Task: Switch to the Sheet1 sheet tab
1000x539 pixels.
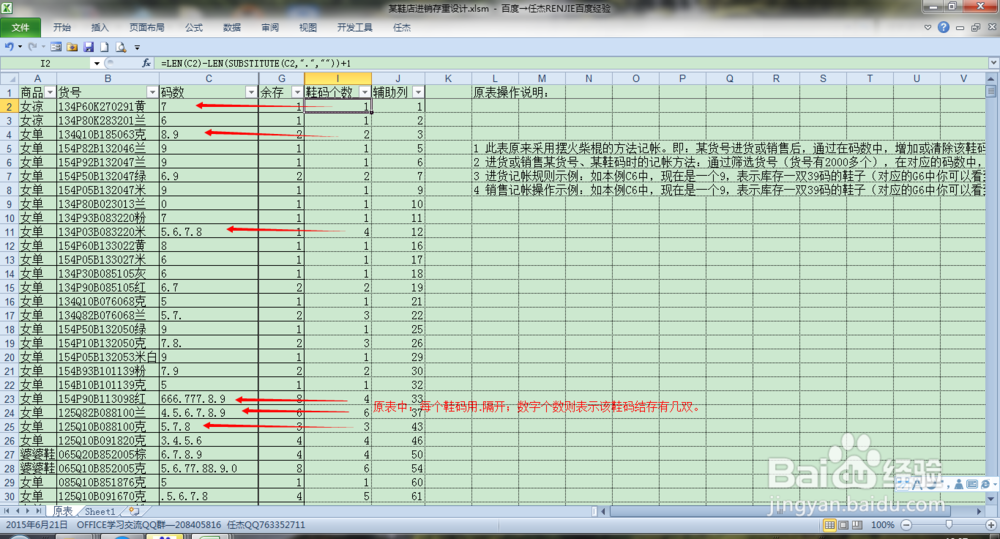Action: click(x=100, y=511)
